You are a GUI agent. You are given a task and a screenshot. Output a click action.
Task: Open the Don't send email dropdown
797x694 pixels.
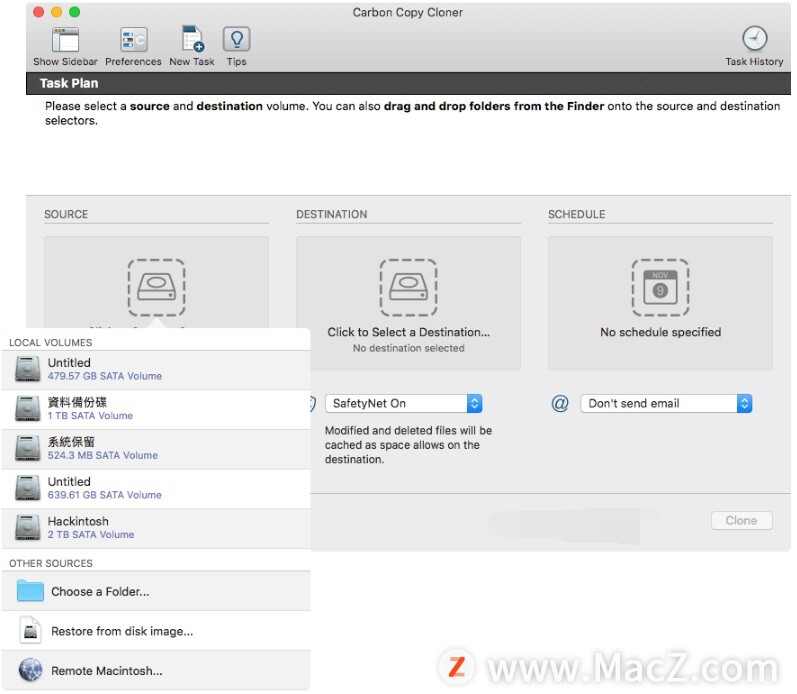pyautogui.click(x=666, y=404)
